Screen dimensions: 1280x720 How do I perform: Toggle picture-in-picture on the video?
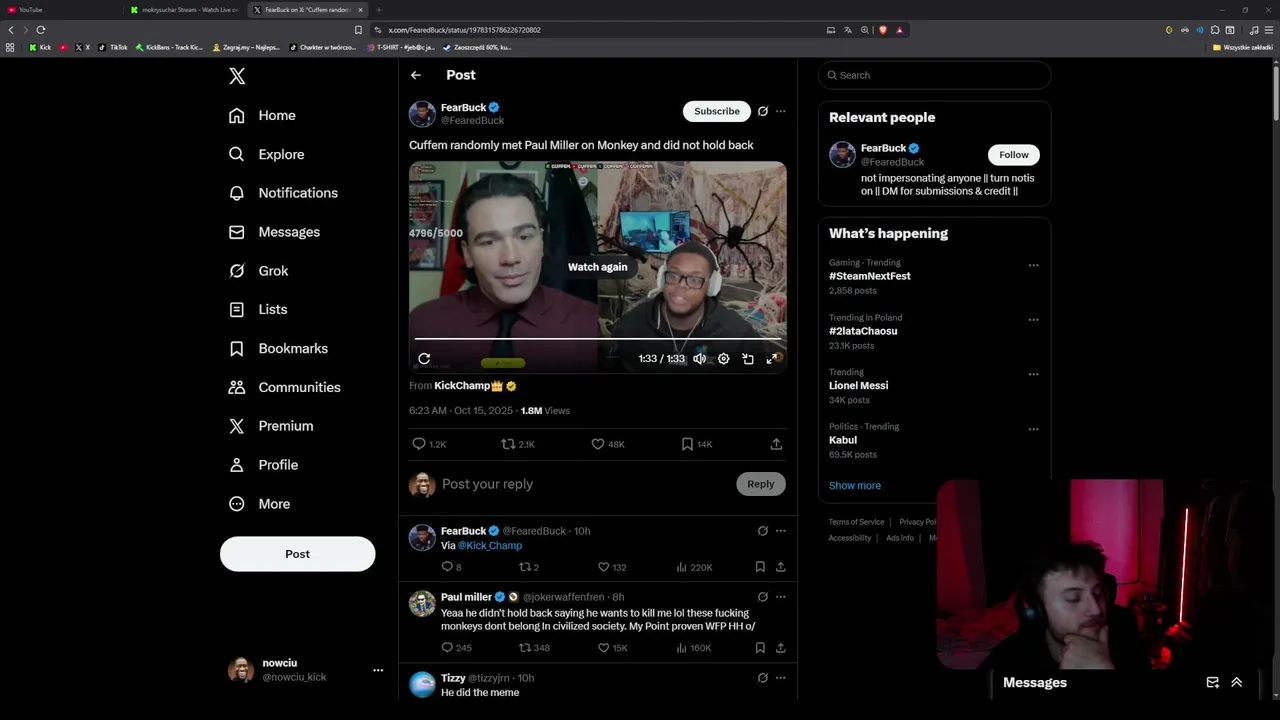748,359
